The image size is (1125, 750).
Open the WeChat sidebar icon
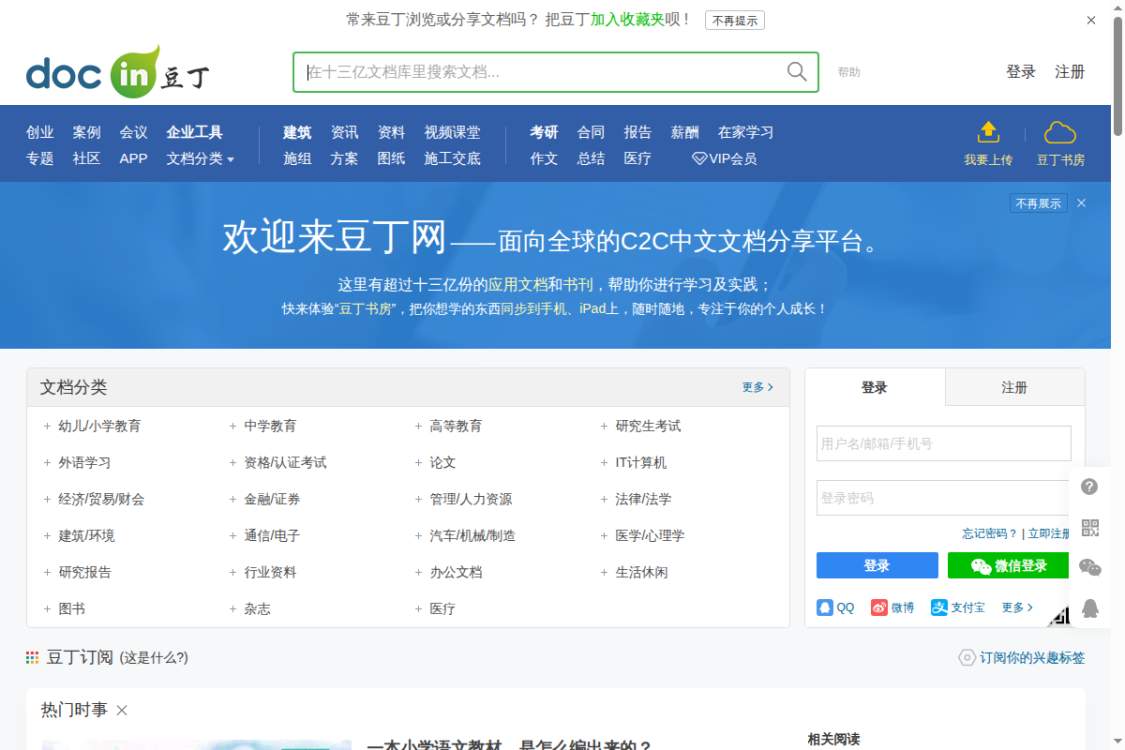click(x=1090, y=568)
